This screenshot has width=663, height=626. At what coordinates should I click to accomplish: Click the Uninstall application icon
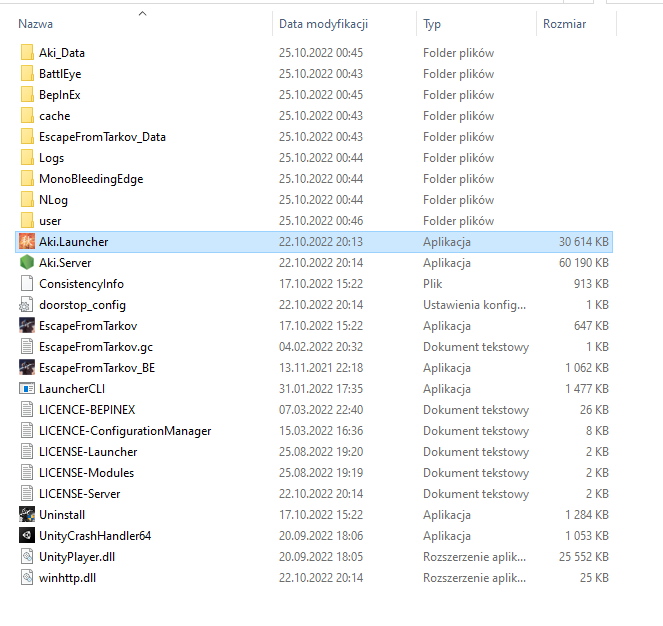[x=27, y=514]
